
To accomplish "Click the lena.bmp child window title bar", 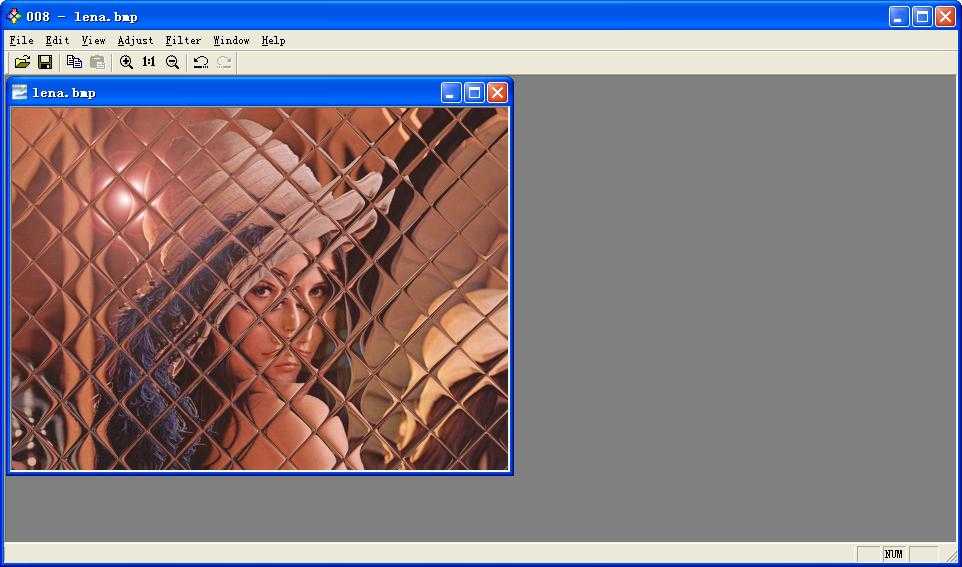I will coord(260,93).
